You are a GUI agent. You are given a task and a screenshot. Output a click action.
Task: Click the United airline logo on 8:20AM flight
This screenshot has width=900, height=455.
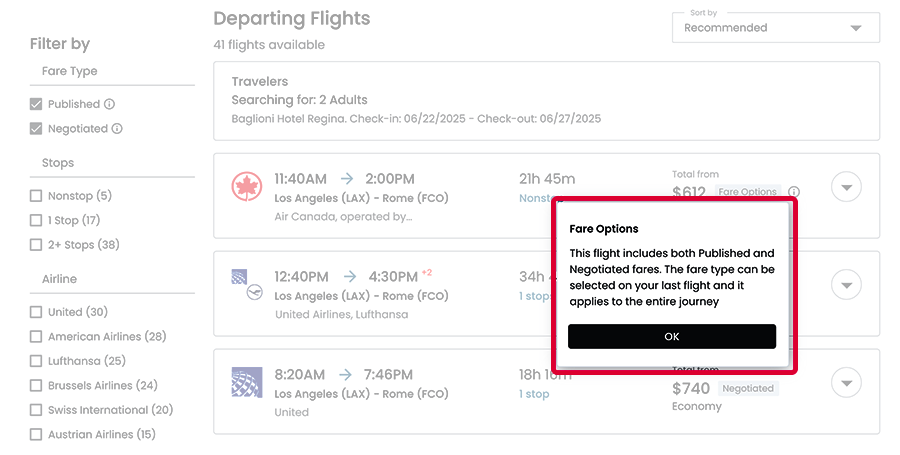click(x=246, y=382)
